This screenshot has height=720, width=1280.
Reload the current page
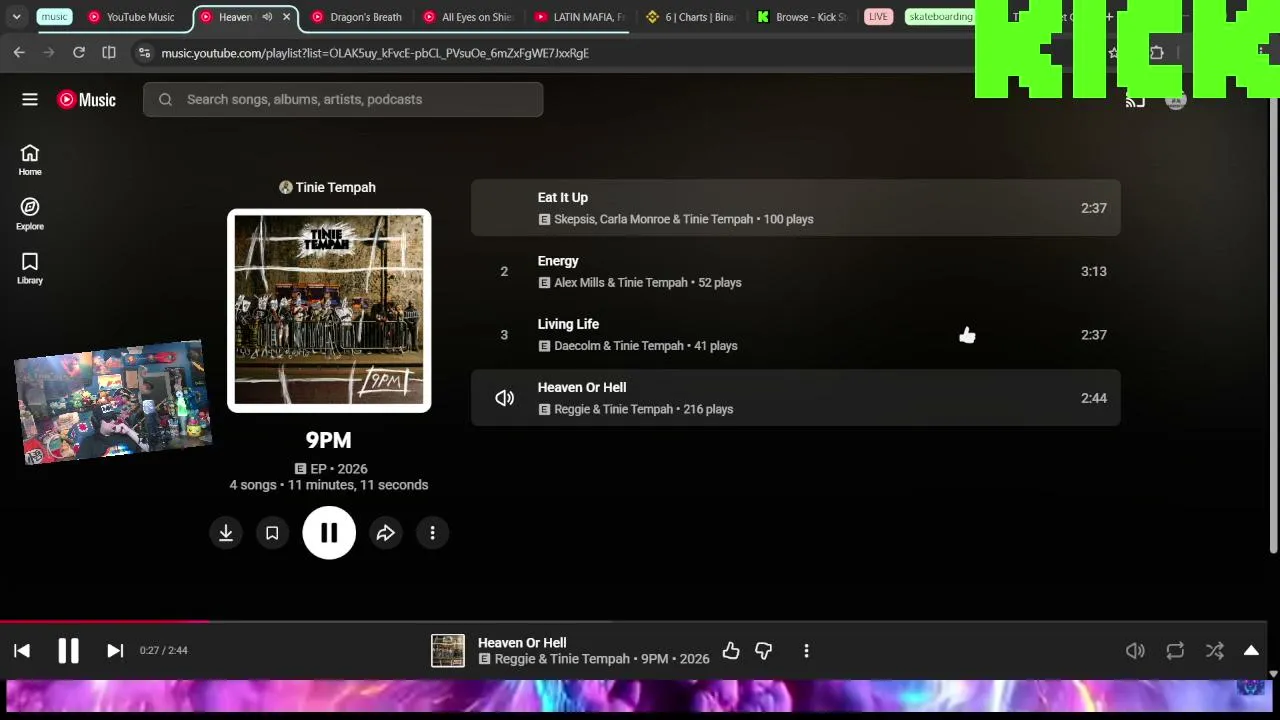(x=79, y=53)
